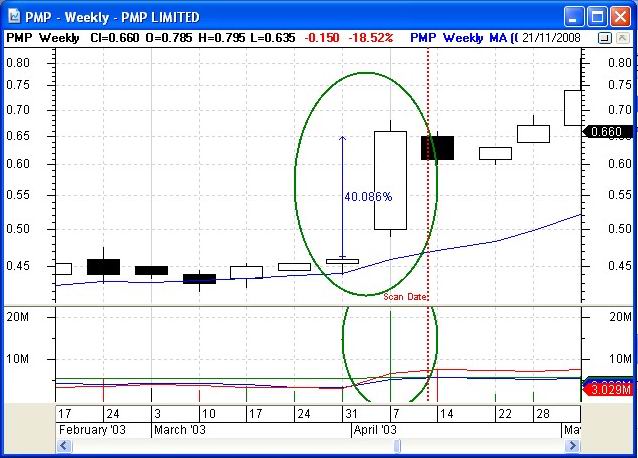The width and height of the screenshot is (638, 458).
Task: Click the 'H=0.795' high value
Action: pos(222,38)
